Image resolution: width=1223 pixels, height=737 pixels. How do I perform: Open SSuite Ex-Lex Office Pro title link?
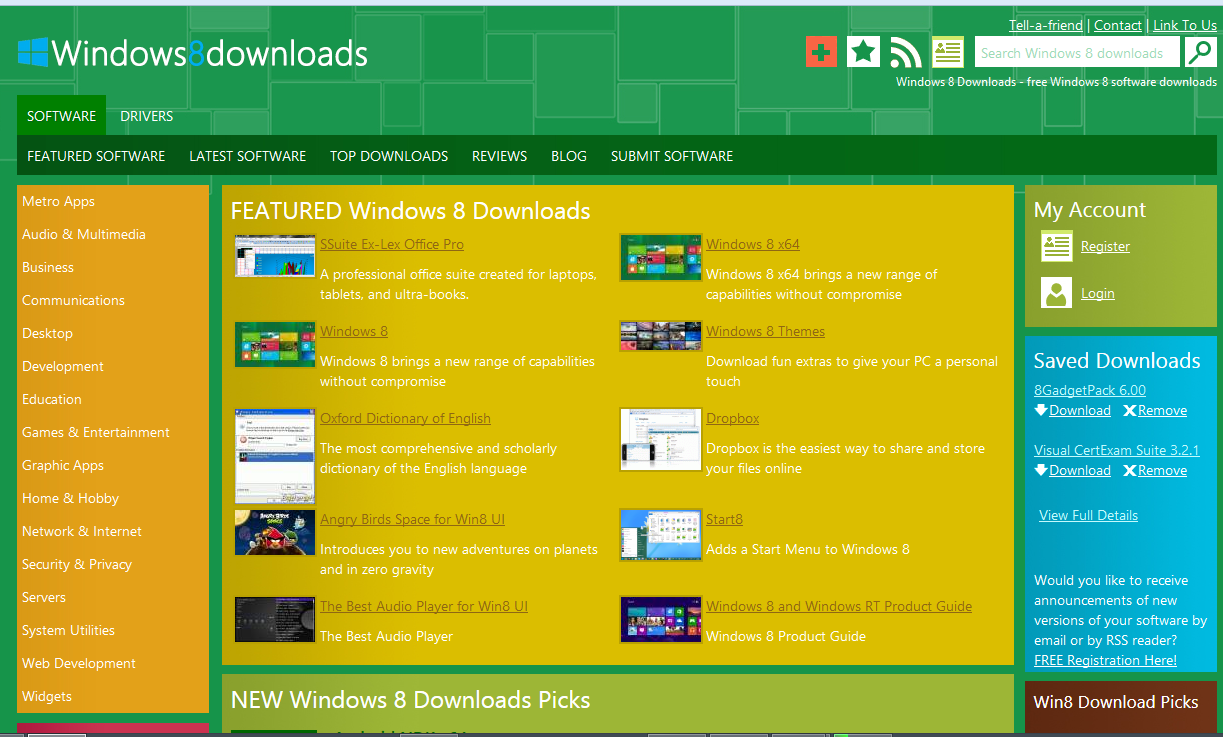pos(392,244)
